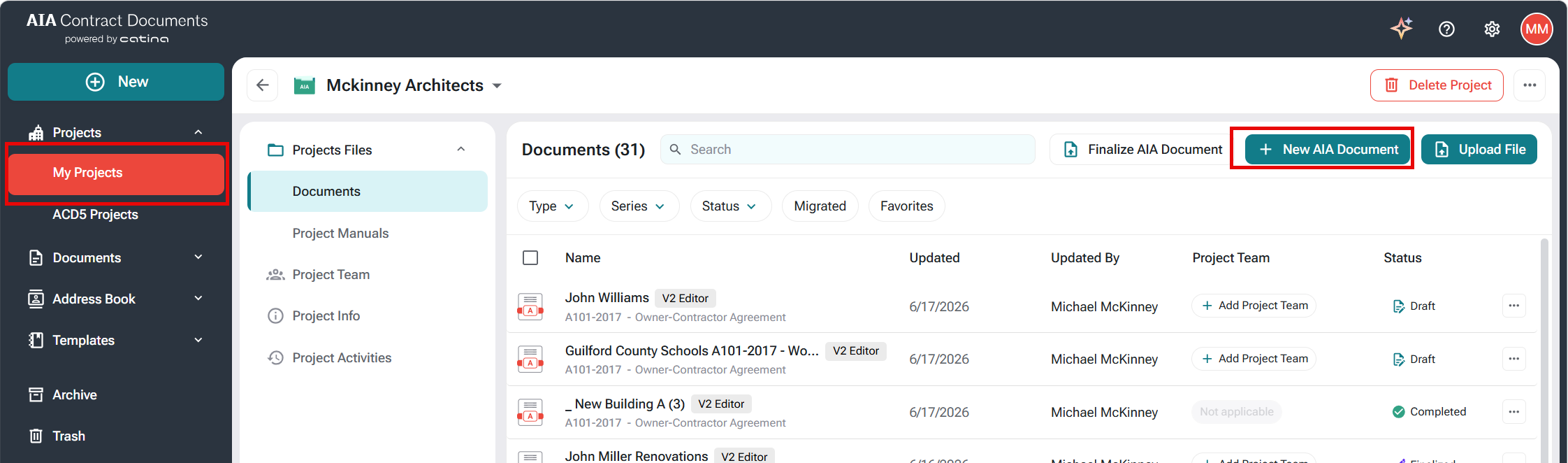
Task: Click the Project Team column header
Action: 1231,258
